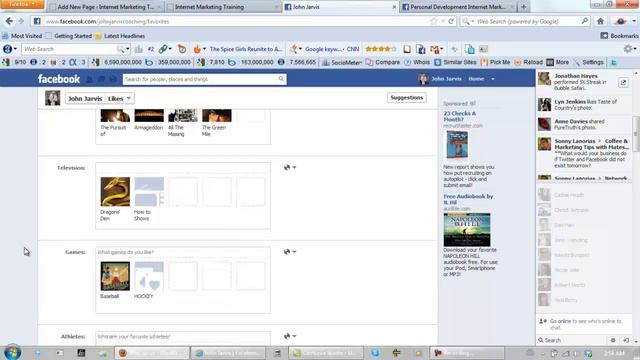This screenshot has width=640, height=360.
Task: Click the star rating in toolbar
Action: click(380, 49)
